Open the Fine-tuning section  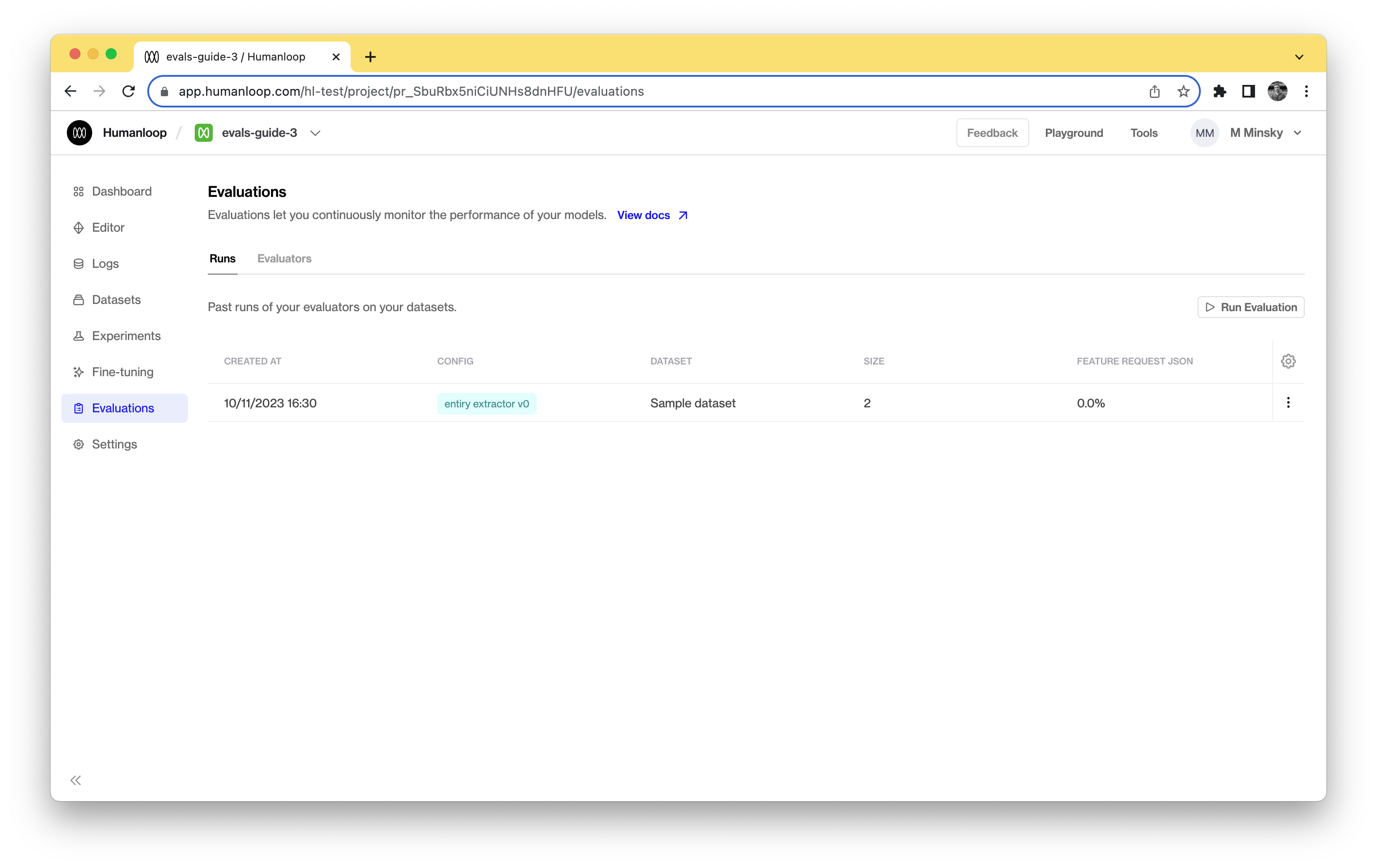click(122, 372)
